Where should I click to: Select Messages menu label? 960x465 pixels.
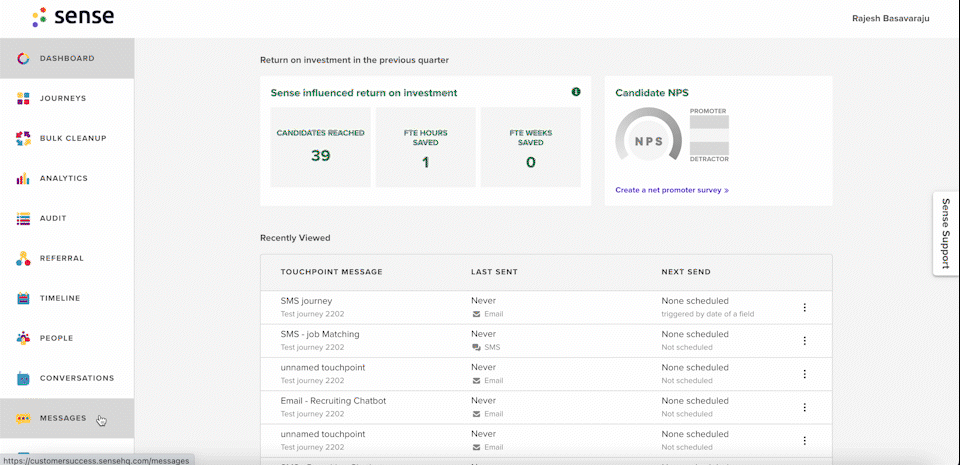click(x=63, y=418)
